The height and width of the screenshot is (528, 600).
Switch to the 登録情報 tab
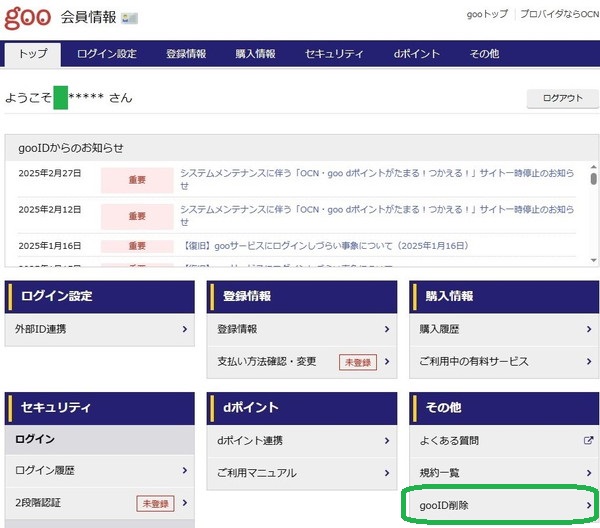(186, 54)
